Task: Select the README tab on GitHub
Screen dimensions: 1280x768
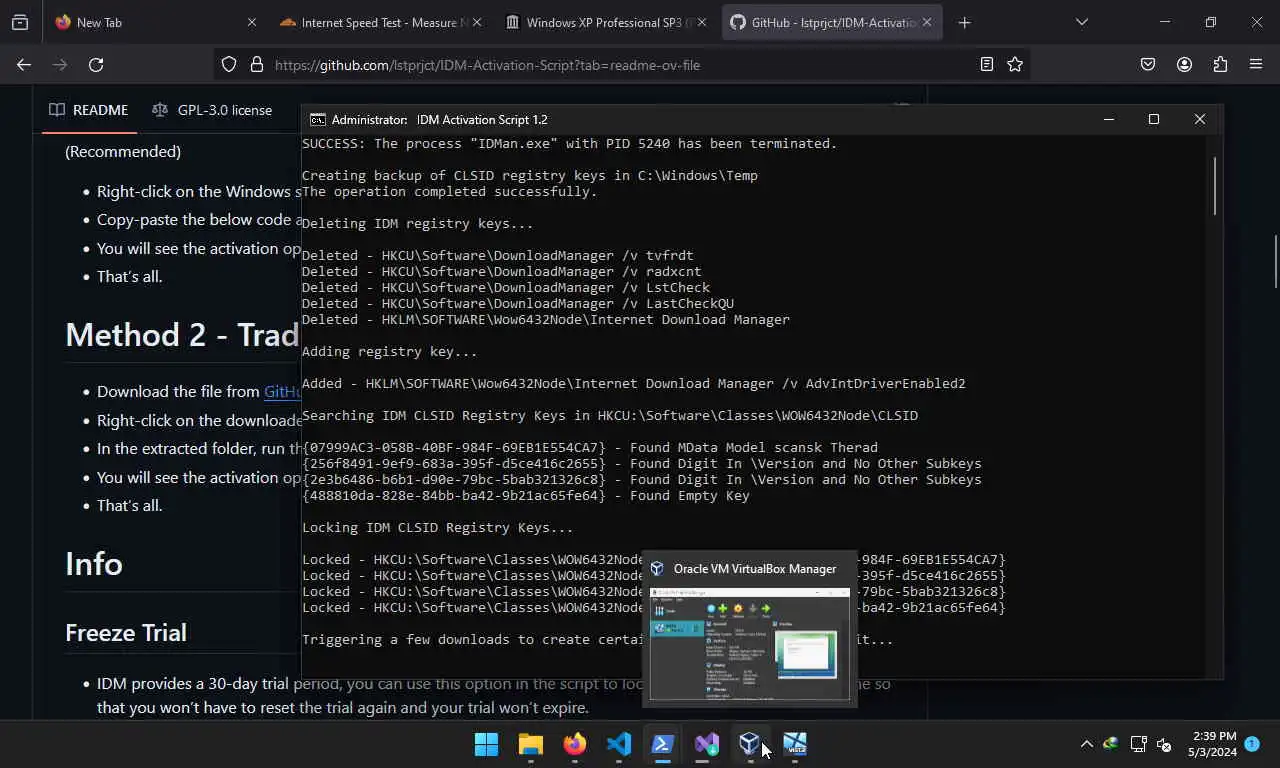Action: coord(89,110)
